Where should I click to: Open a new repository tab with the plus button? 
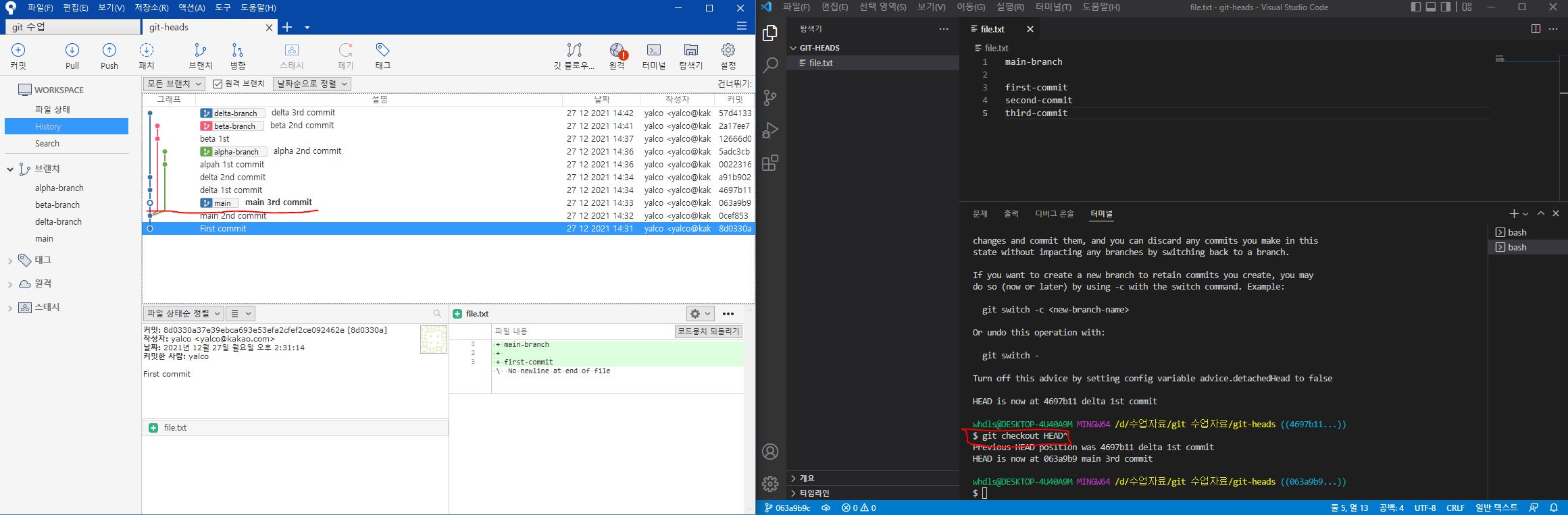287,27
